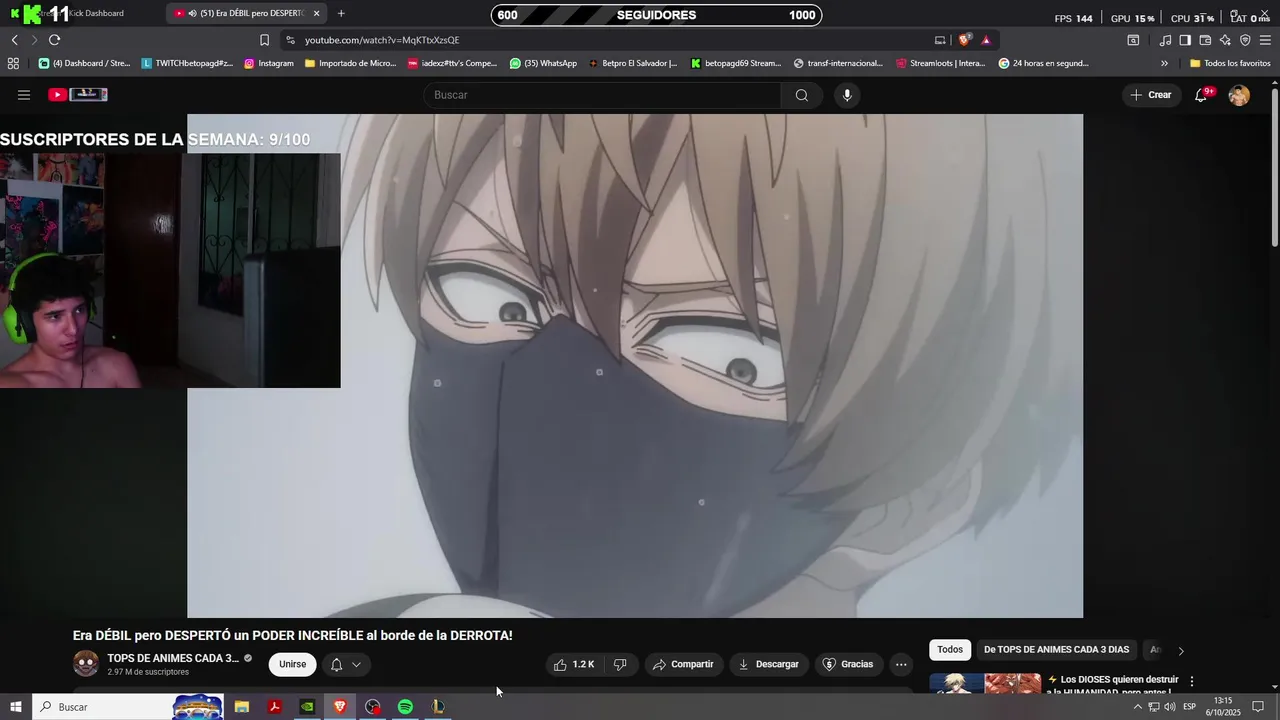Screen dimensions: 1280x720
Task: Open the Los DIOSES quieren destruir video thumbnail
Action: 985,684
